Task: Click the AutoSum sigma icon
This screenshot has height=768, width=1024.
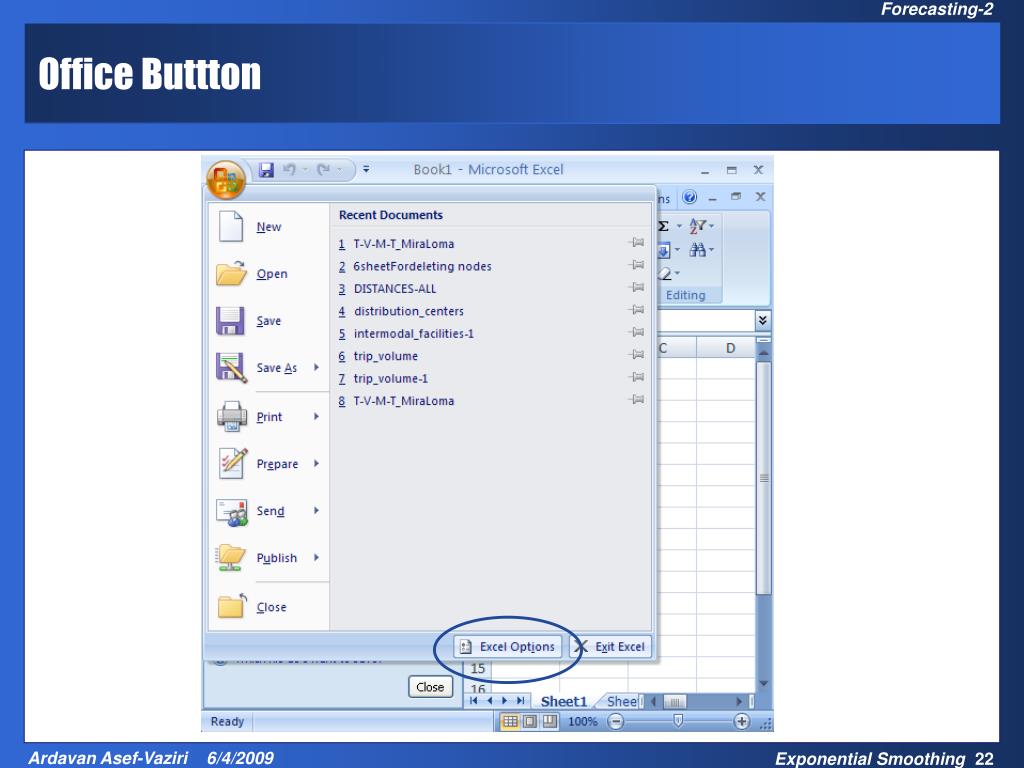Action: point(664,226)
